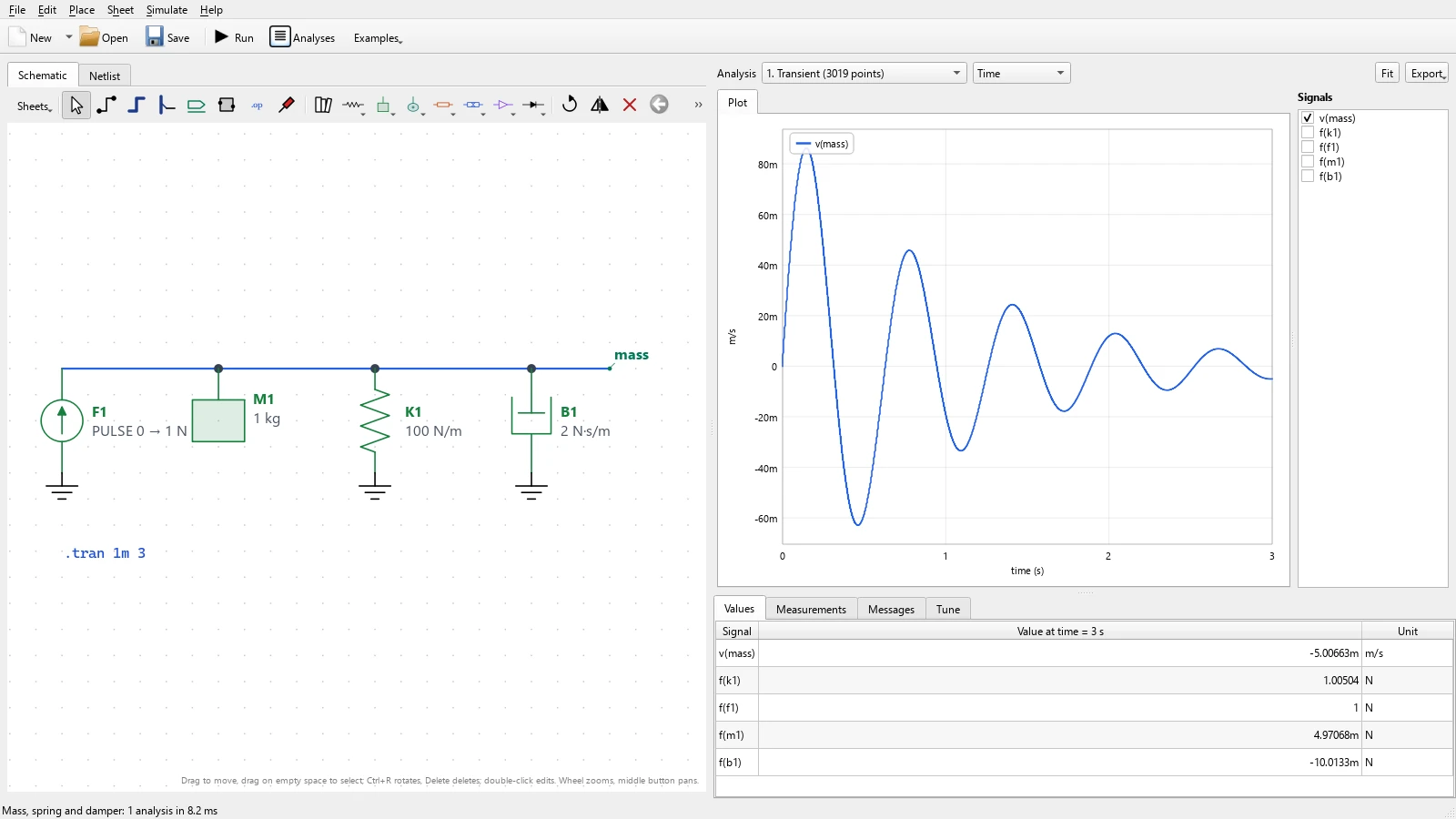1456x819 pixels.
Task: Click the mirror/flip icon
Action: [600, 105]
